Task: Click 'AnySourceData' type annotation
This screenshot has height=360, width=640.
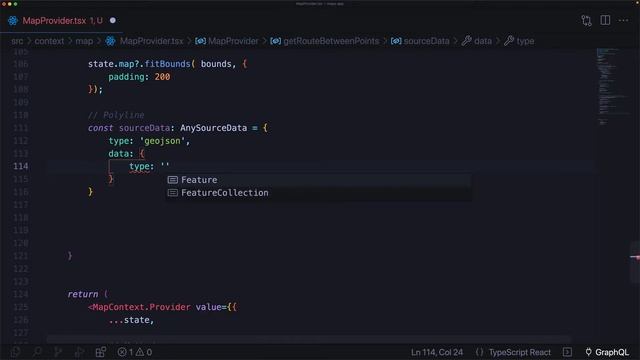Action: click(x=213, y=128)
